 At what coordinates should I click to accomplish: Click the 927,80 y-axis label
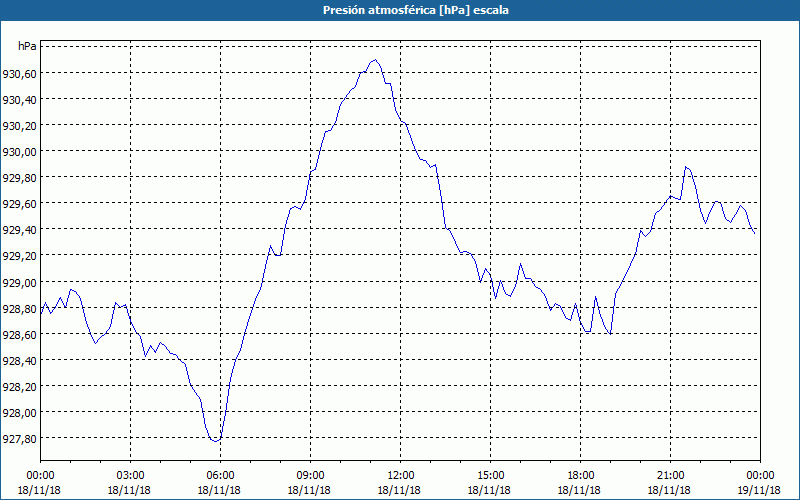(19, 438)
